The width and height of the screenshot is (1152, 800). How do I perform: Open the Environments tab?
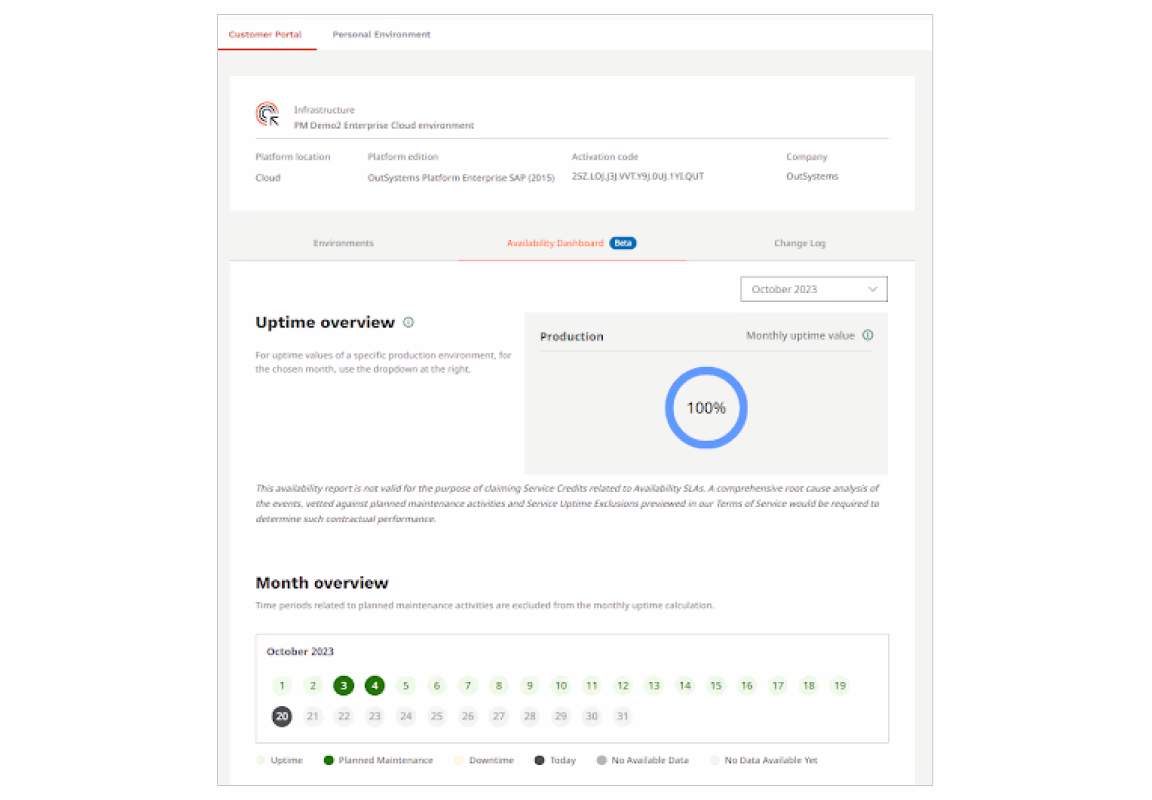pos(343,242)
